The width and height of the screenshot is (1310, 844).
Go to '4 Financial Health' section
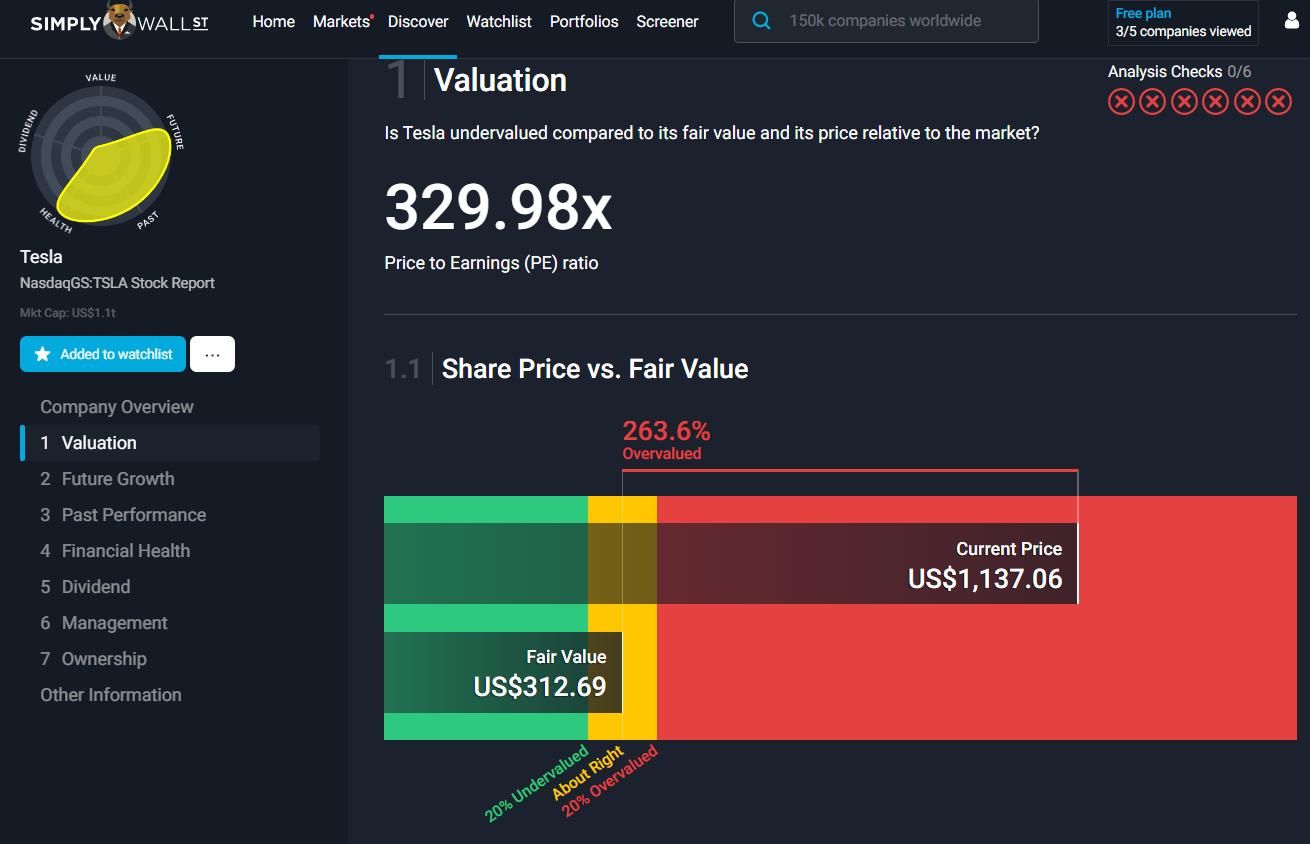point(115,551)
